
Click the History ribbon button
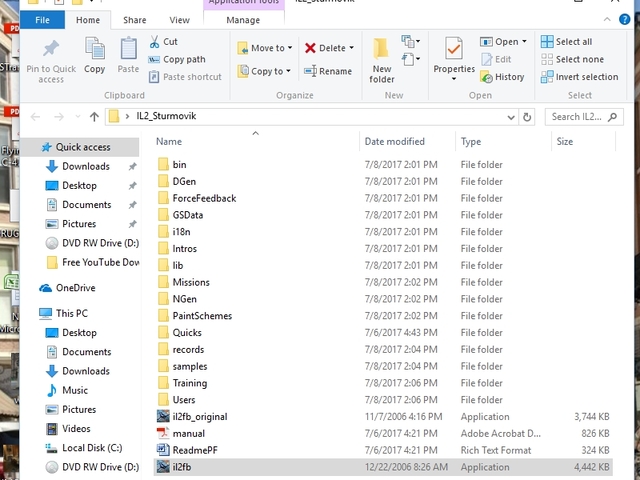point(502,77)
